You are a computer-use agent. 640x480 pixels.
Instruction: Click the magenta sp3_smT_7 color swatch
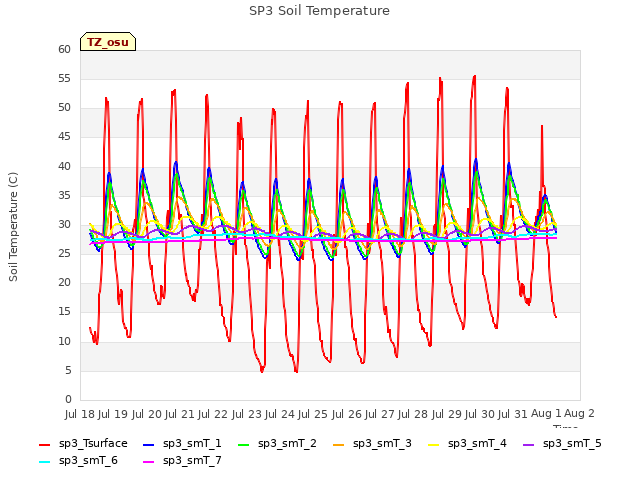click(149, 462)
